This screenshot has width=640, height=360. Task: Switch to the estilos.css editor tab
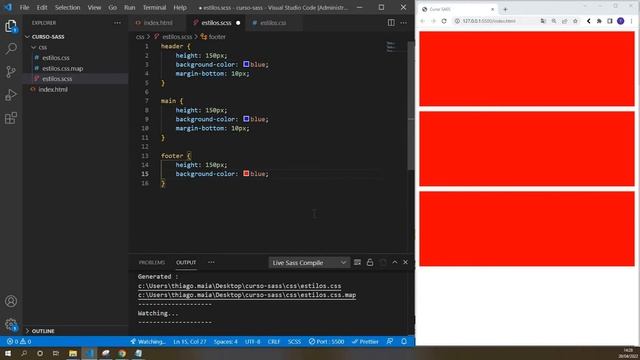(273, 23)
